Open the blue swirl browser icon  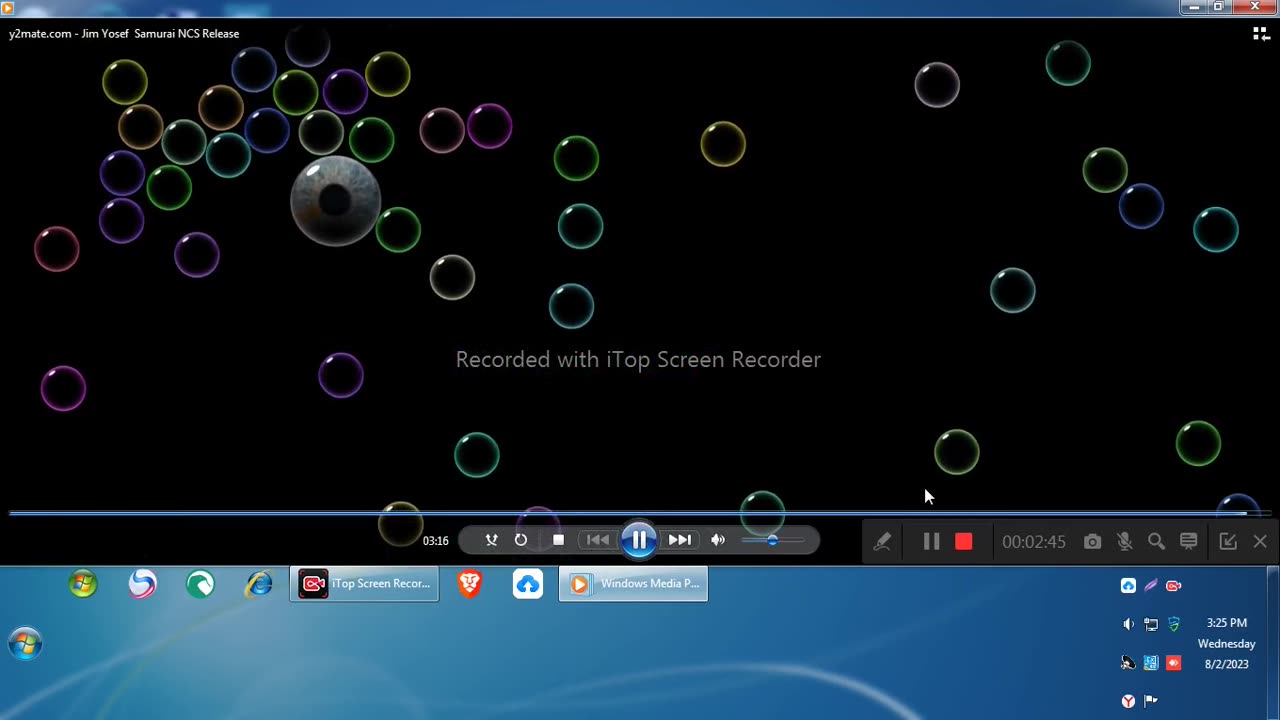[142, 584]
